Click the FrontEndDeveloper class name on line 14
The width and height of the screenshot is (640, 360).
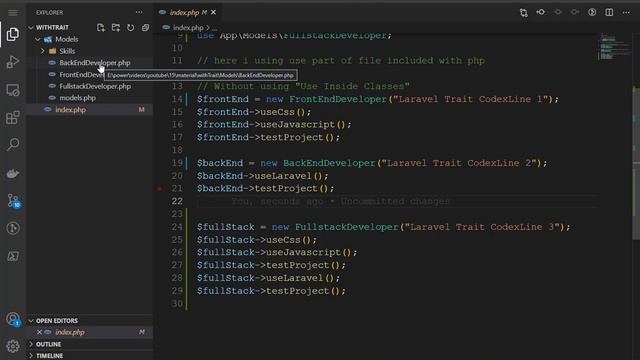(x=338, y=99)
